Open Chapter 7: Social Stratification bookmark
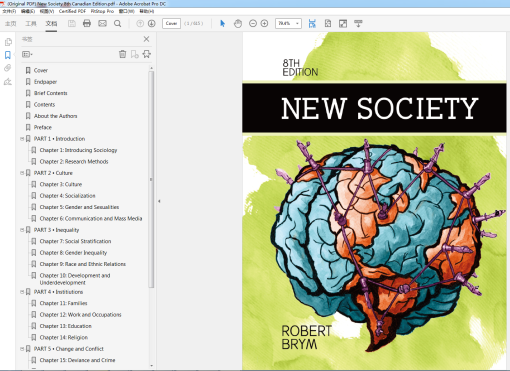This screenshot has height=371, width=510. (x=75, y=241)
